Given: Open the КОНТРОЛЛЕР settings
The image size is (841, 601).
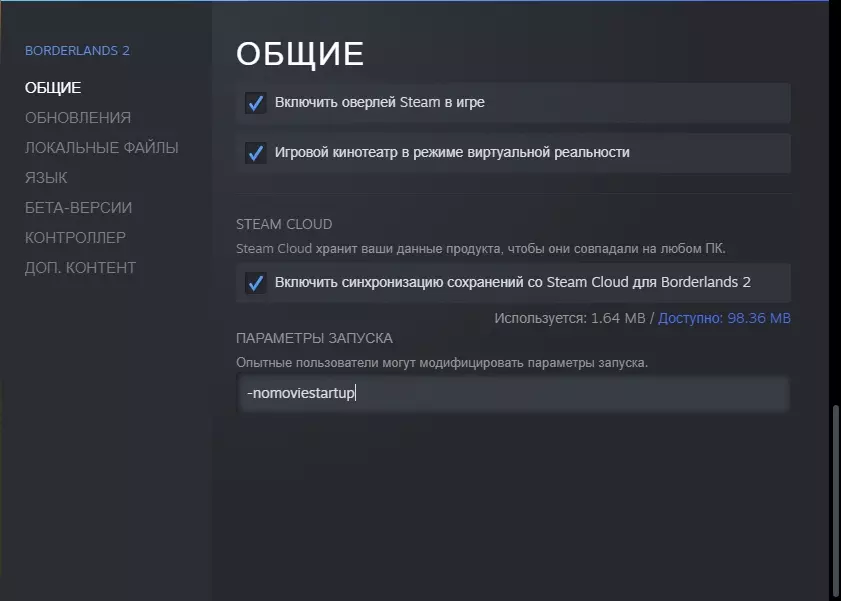Looking at the screenshot, I should click(x=75, y=238).
